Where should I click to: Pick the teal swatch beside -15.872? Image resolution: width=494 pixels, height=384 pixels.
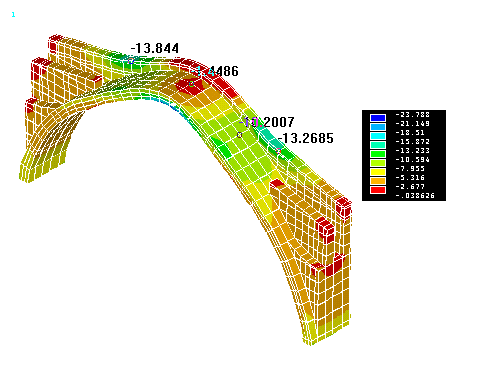pos(378,145)
